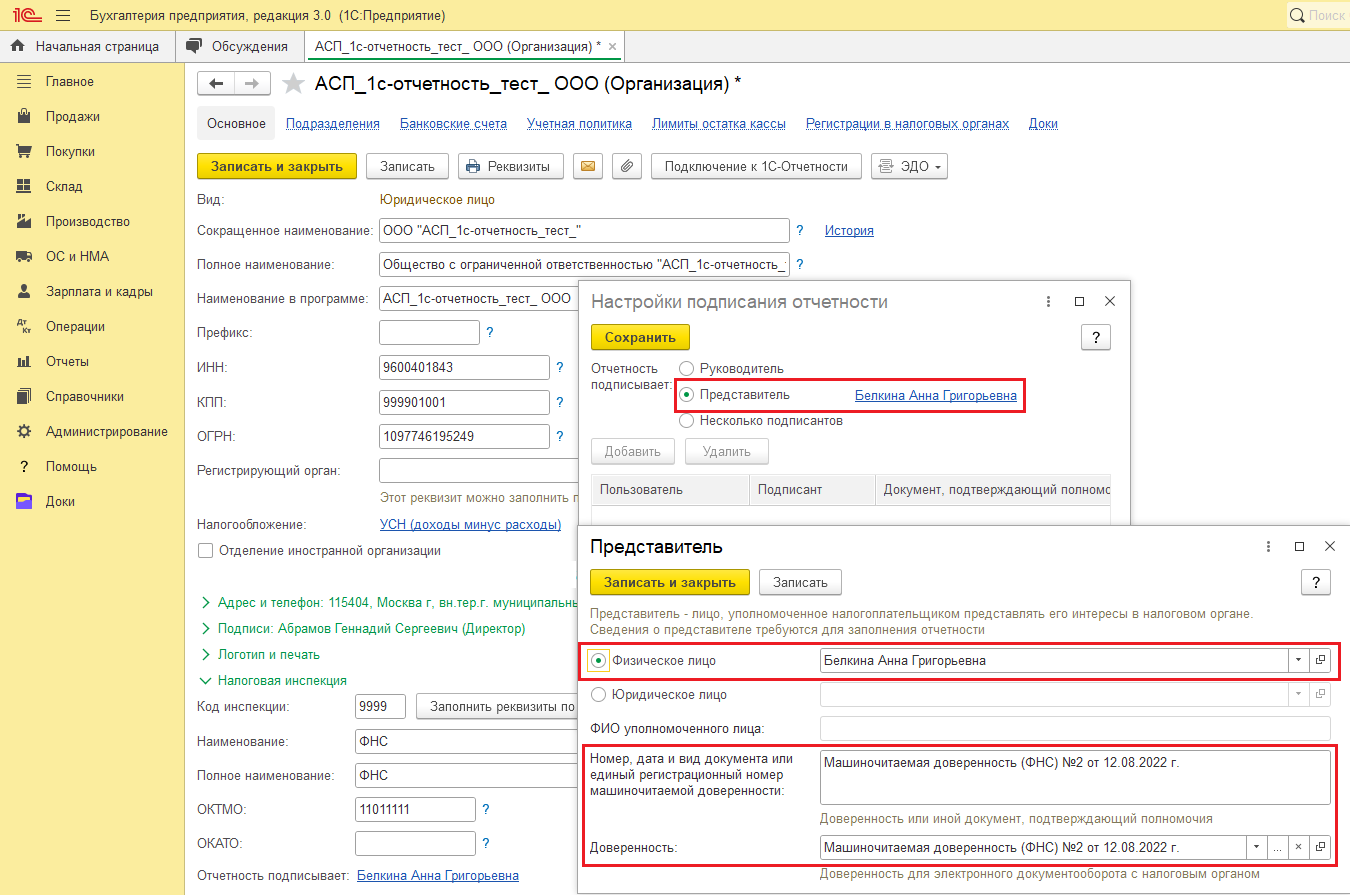
Task: Select the Руководитель radio button
Action: [686, 369]
